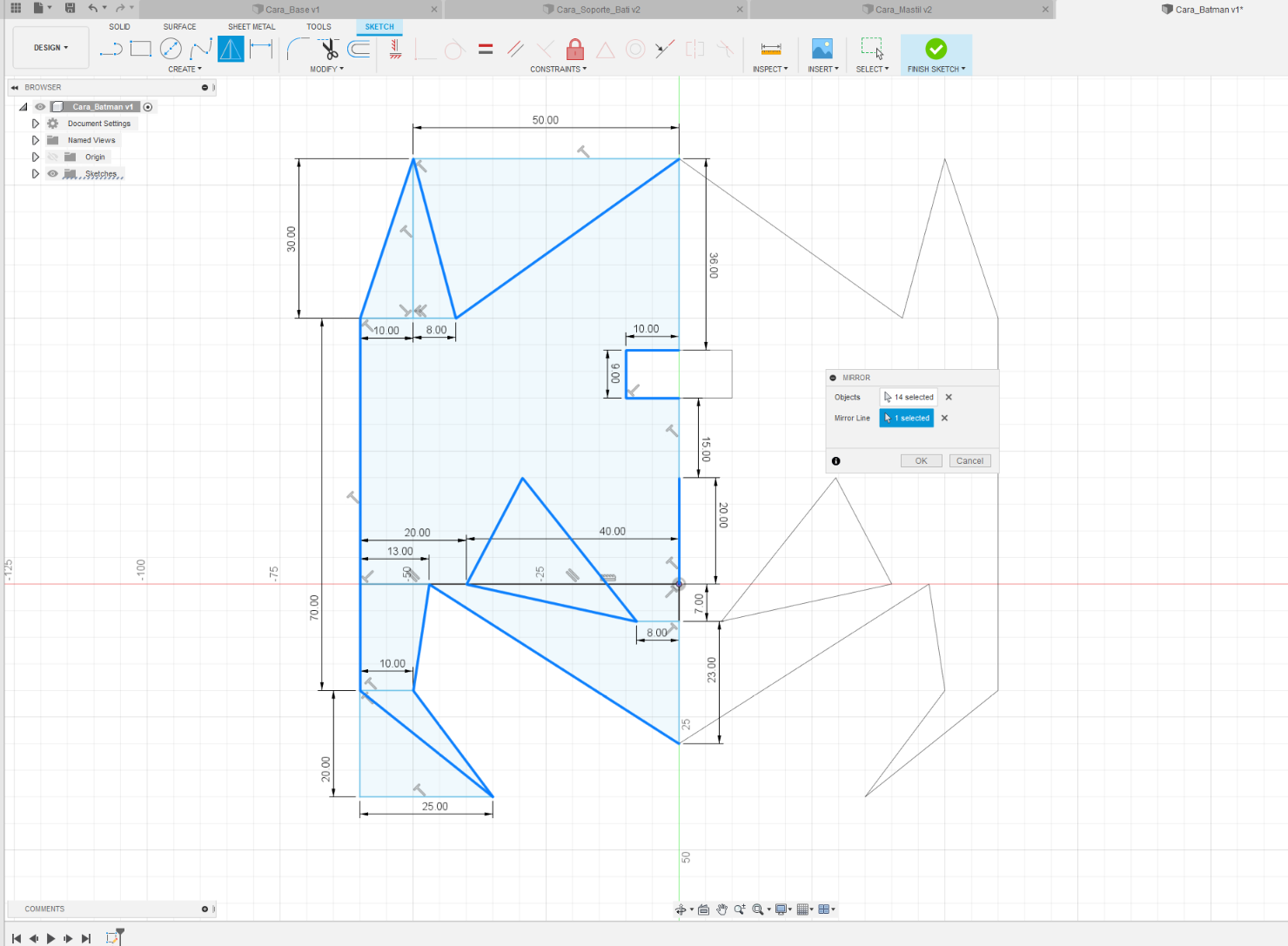This screenshot has width=1288, height=946.
Task: Open the CONSTRAINTS dropdown menu
Action: tap(558, 69)
